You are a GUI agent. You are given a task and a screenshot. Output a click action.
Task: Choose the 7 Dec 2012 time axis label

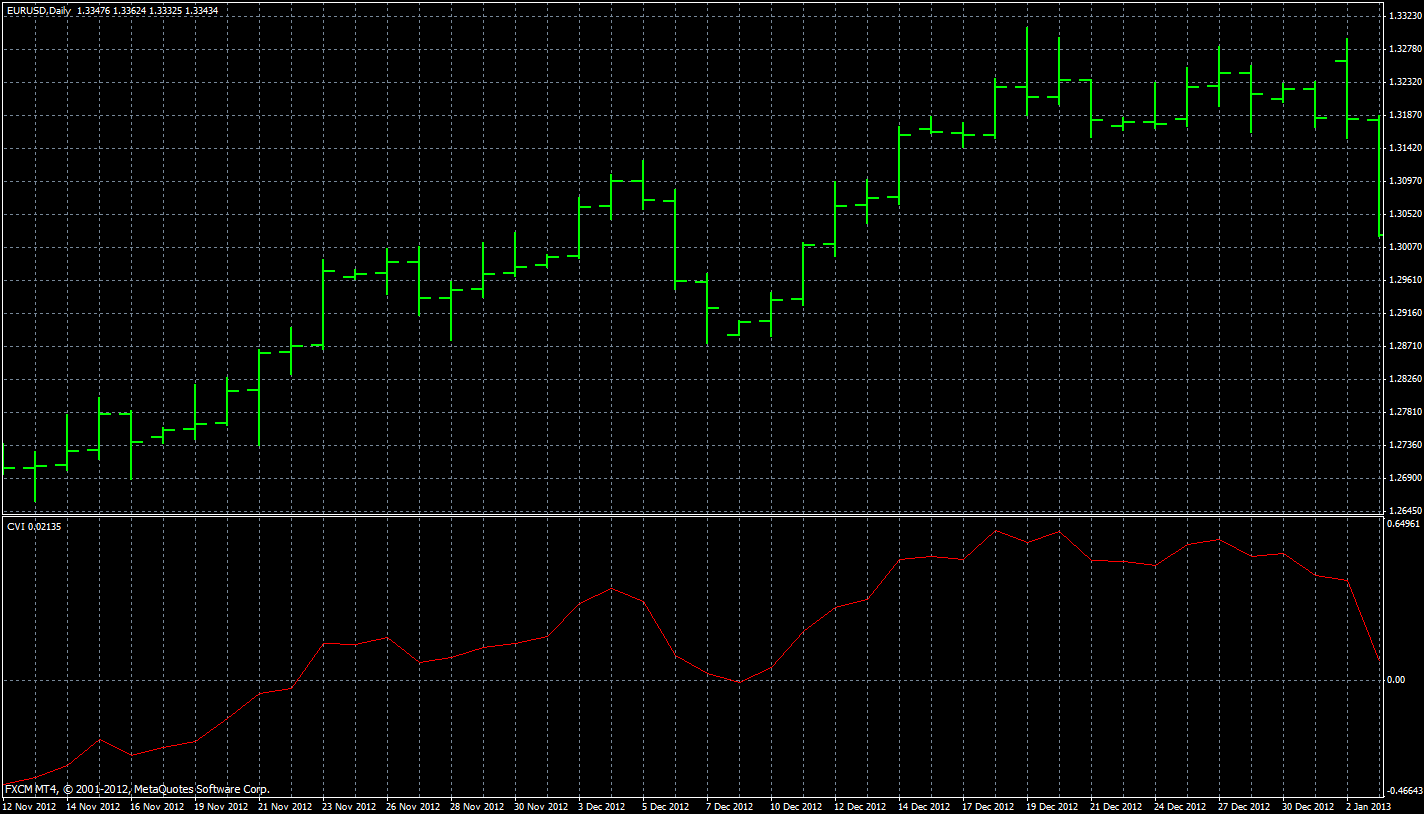730,806
